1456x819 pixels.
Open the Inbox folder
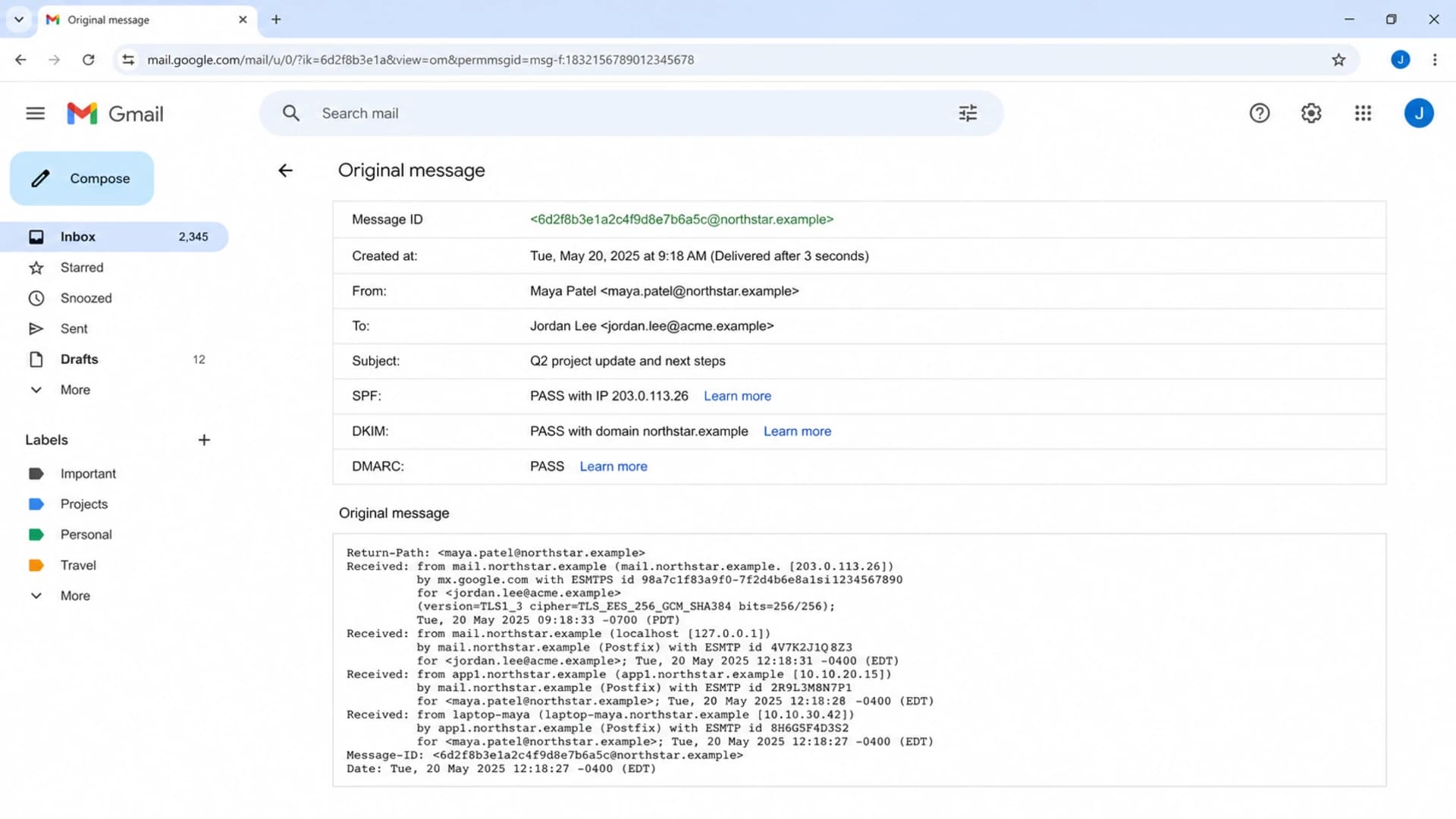(x=115, y=237)
